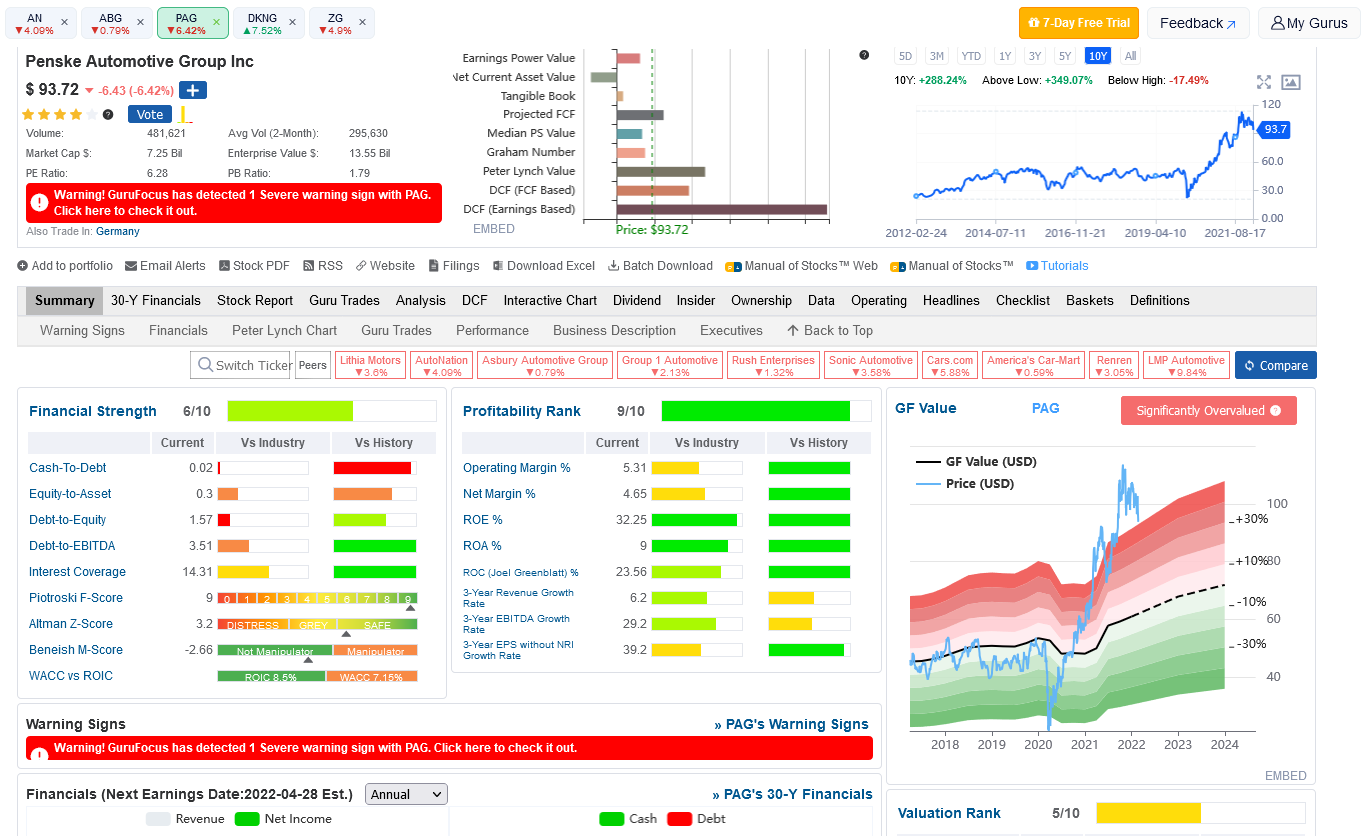Click the blue plus button beside price
Viewport: 1363px width, 836px height.
(193, 90)
